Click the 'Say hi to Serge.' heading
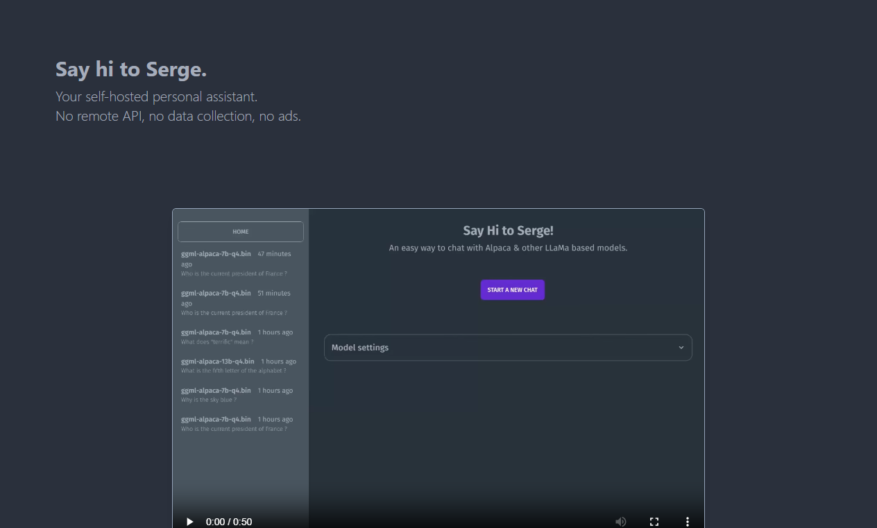The height and width of the screenshot is (528, 877). (131, 69)
